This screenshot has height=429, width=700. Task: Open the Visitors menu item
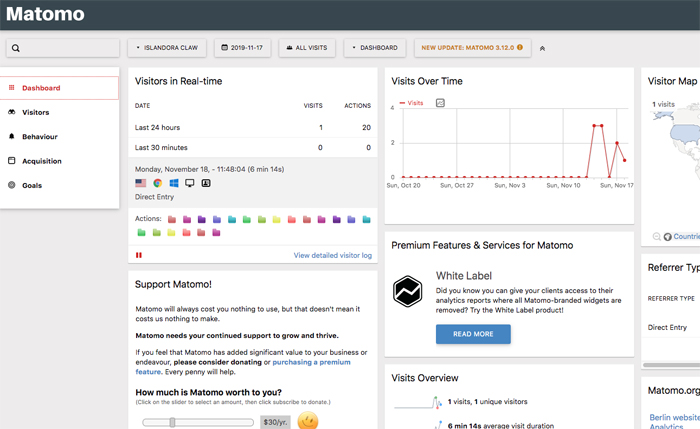coord(59,112)
